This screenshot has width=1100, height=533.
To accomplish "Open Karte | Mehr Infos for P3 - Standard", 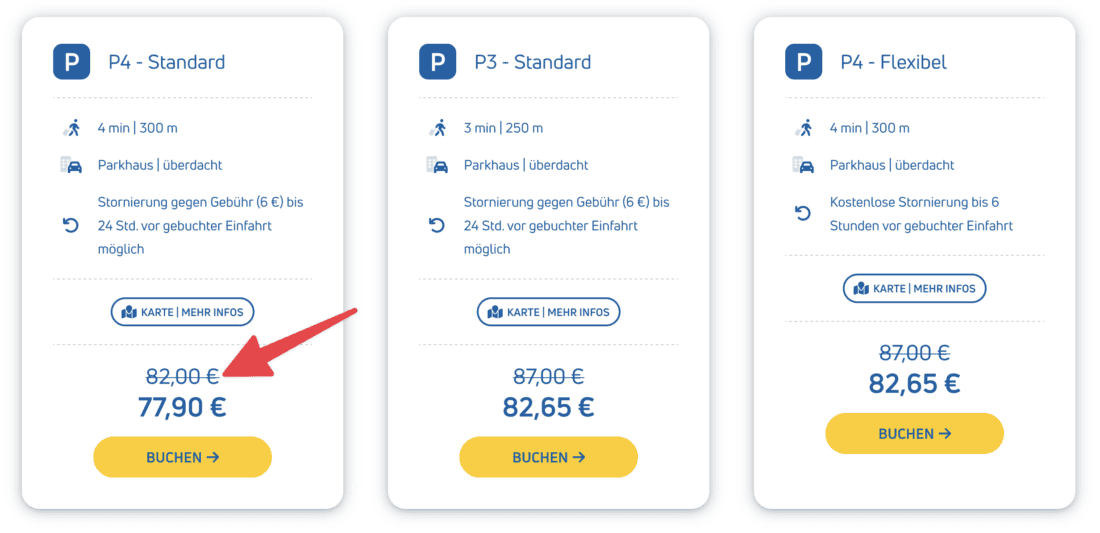I will coord(548,312).
